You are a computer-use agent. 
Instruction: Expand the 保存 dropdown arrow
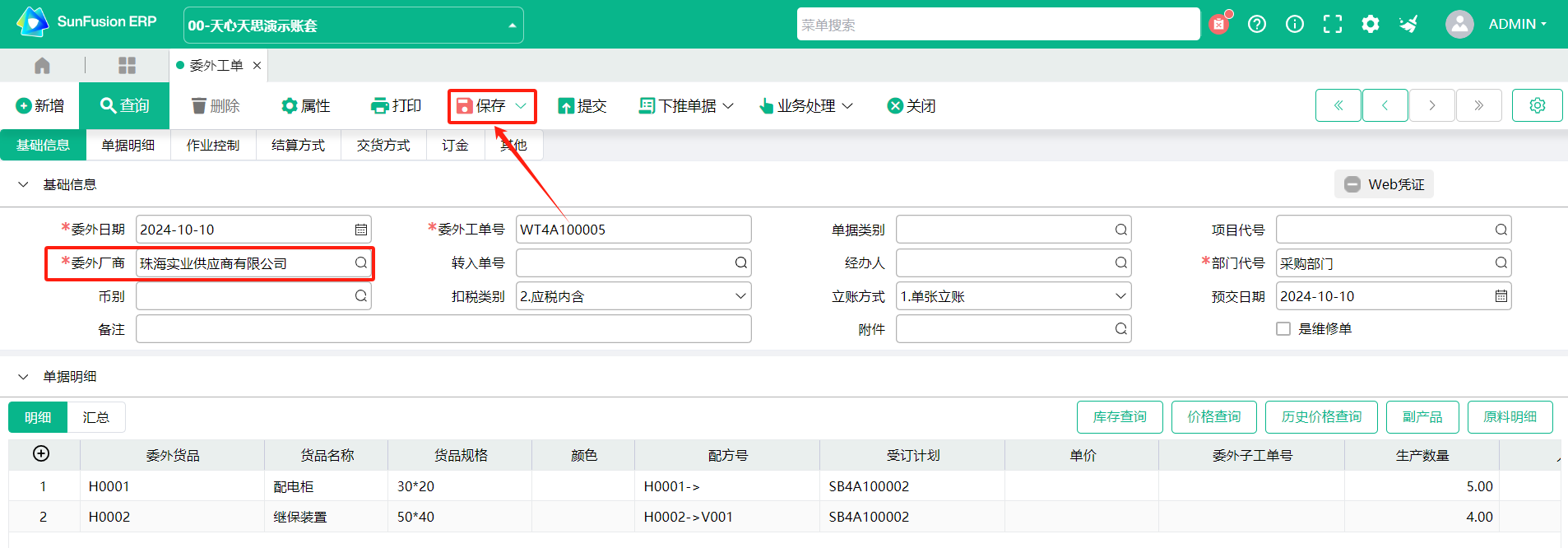(521, 106)
